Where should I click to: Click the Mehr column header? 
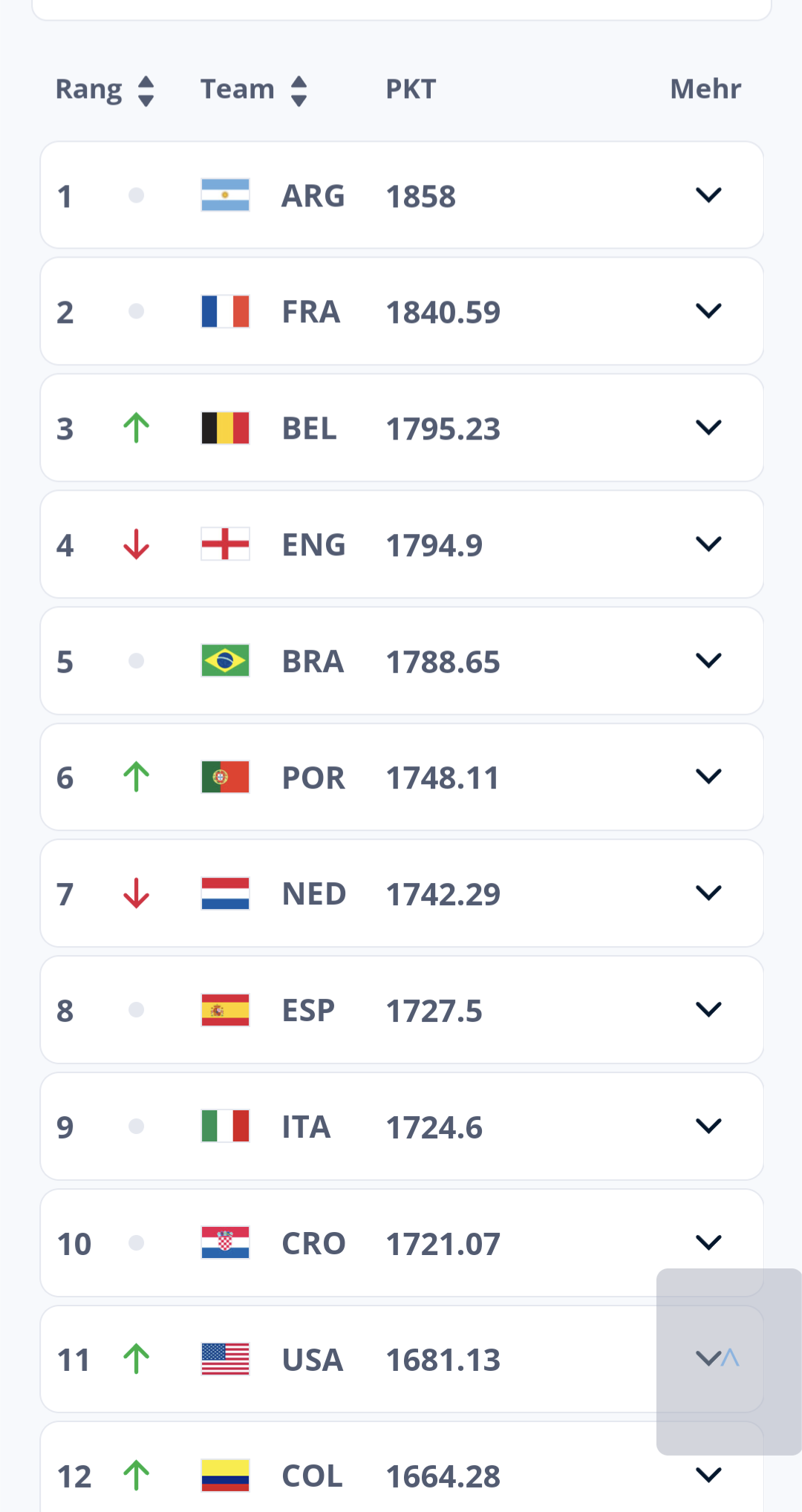705,89
